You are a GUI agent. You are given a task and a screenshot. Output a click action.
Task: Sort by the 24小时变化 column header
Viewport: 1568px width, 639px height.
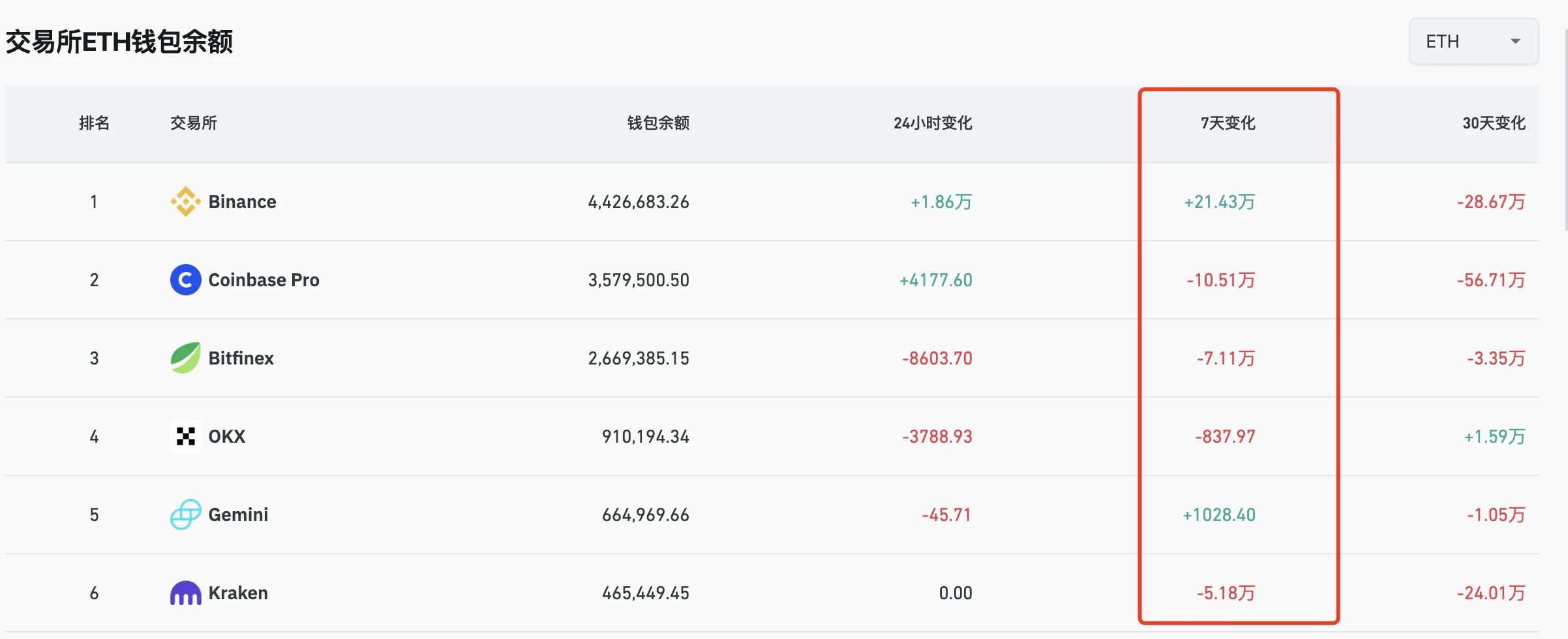933,123
